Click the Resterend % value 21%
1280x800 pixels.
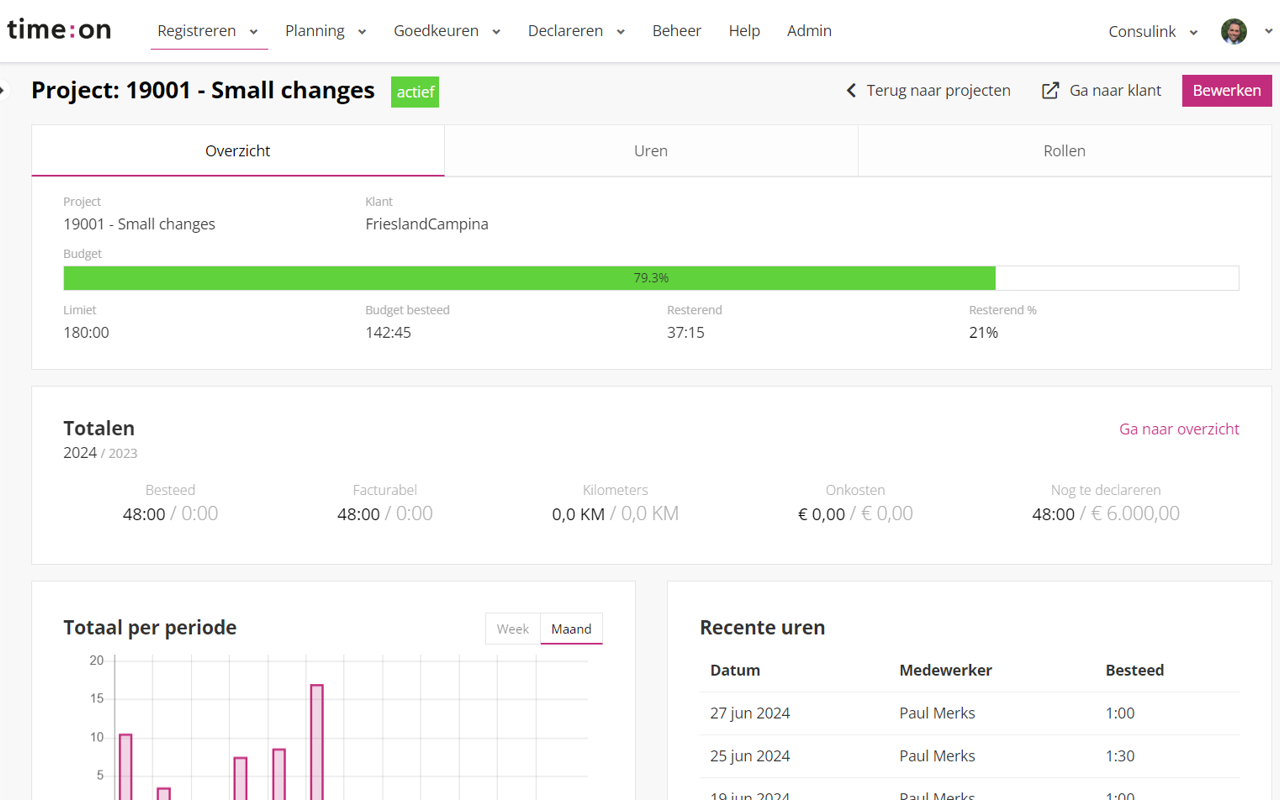pyautogui.click(x=984, y=332)
